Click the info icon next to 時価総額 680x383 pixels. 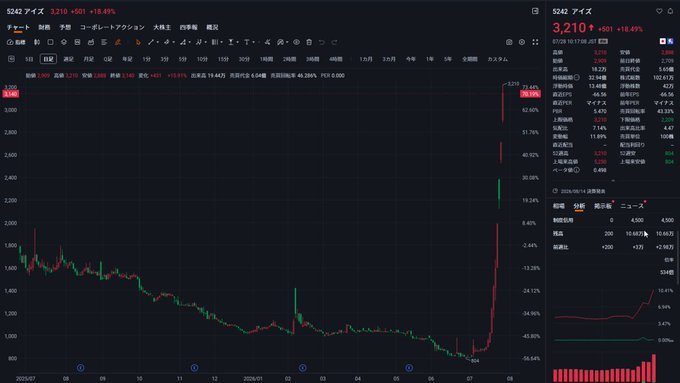click(577, 78)
